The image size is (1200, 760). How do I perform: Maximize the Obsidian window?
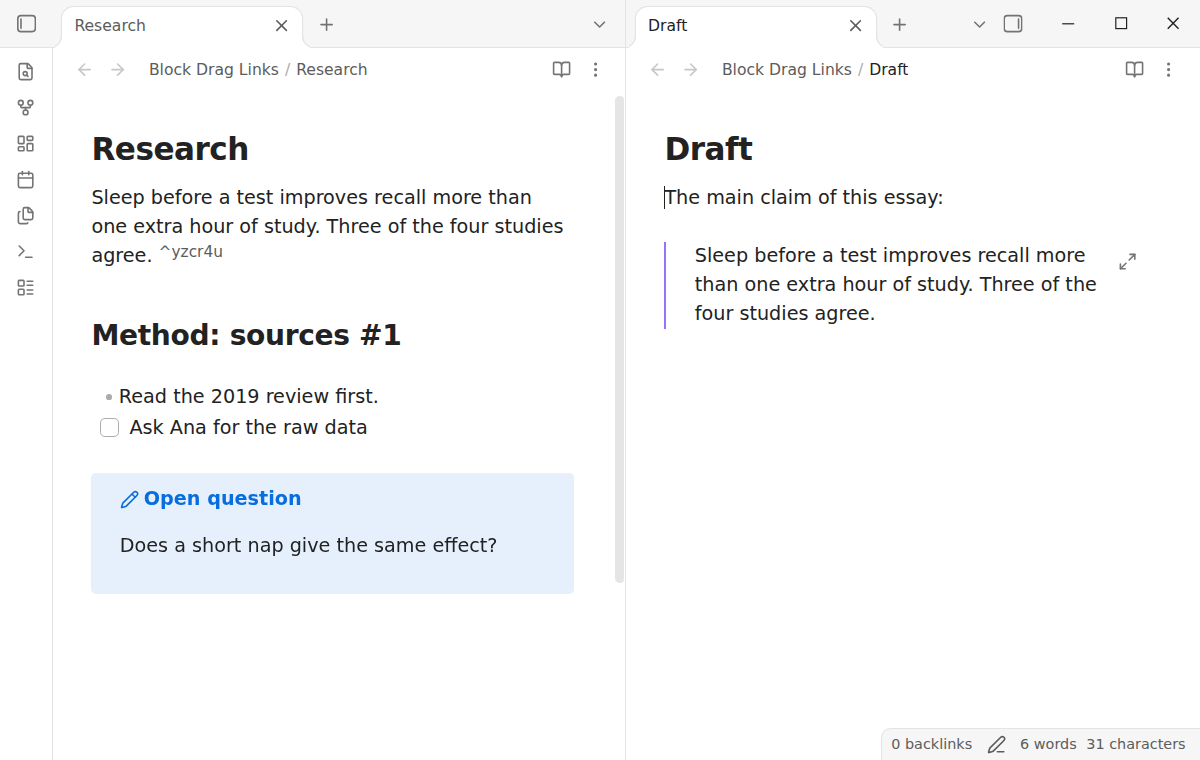1121,24
